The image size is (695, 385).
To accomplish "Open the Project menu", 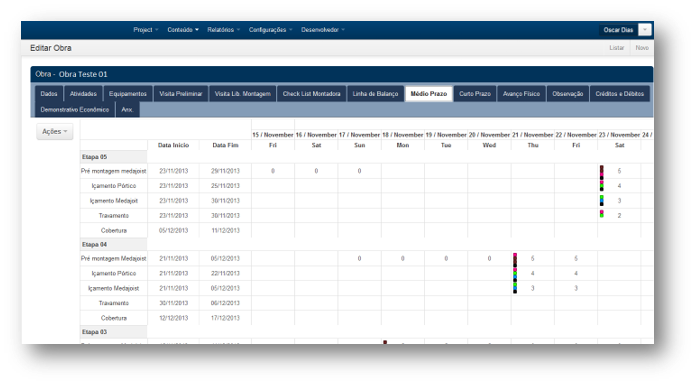I will [145, 30].
